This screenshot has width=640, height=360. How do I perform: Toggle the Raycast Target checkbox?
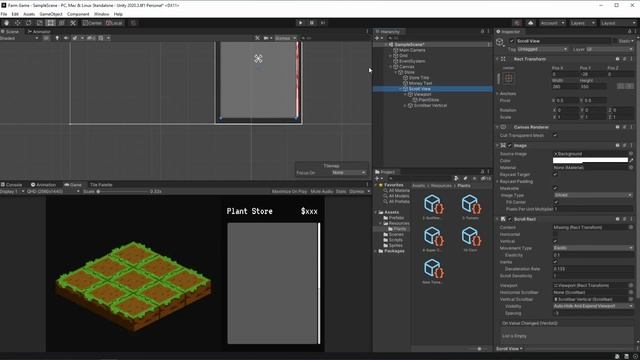555,174
